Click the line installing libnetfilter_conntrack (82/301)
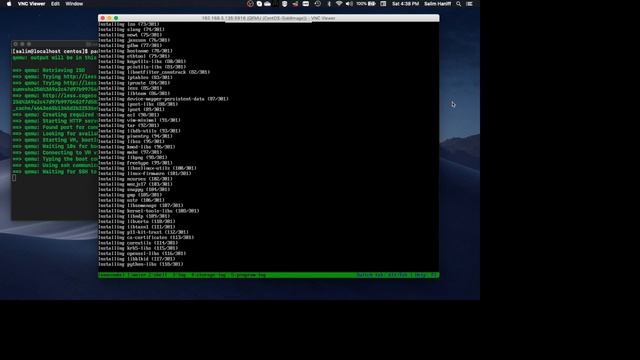This screenshot has height=360, width=640. click(154, 72)
